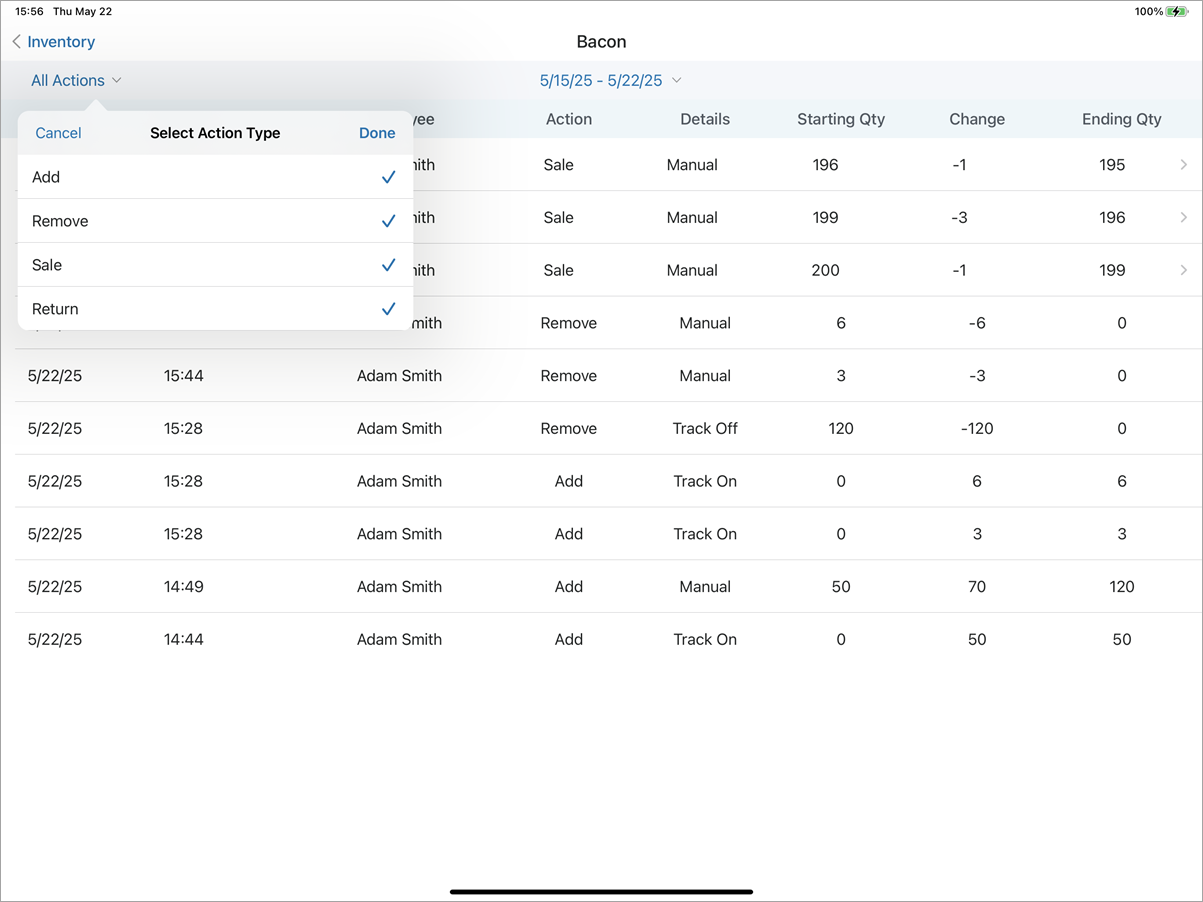Tap the chevron on the first Sale row

[1183, 164]
